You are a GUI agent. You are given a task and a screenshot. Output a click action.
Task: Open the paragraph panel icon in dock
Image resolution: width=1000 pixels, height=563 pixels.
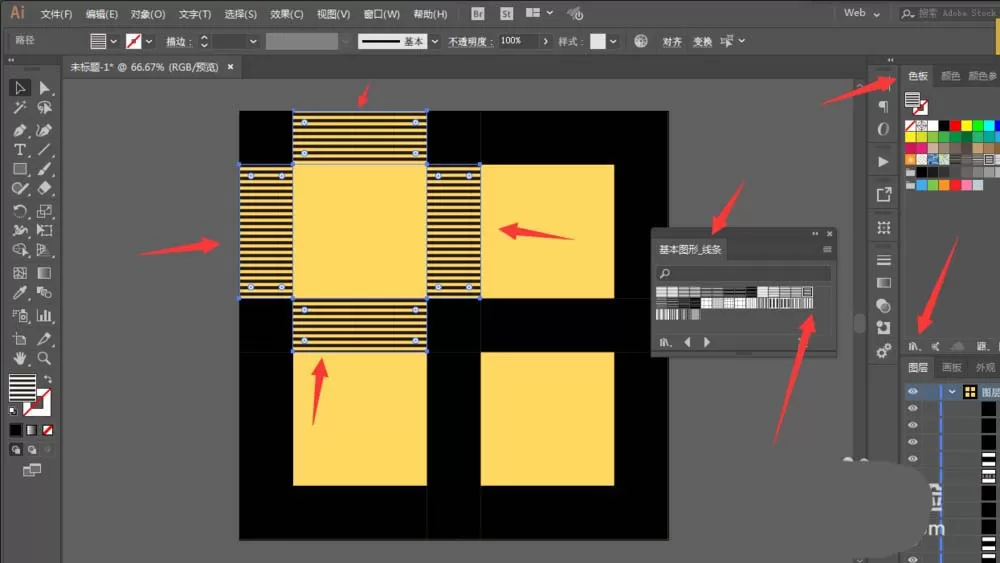(883, 106)
